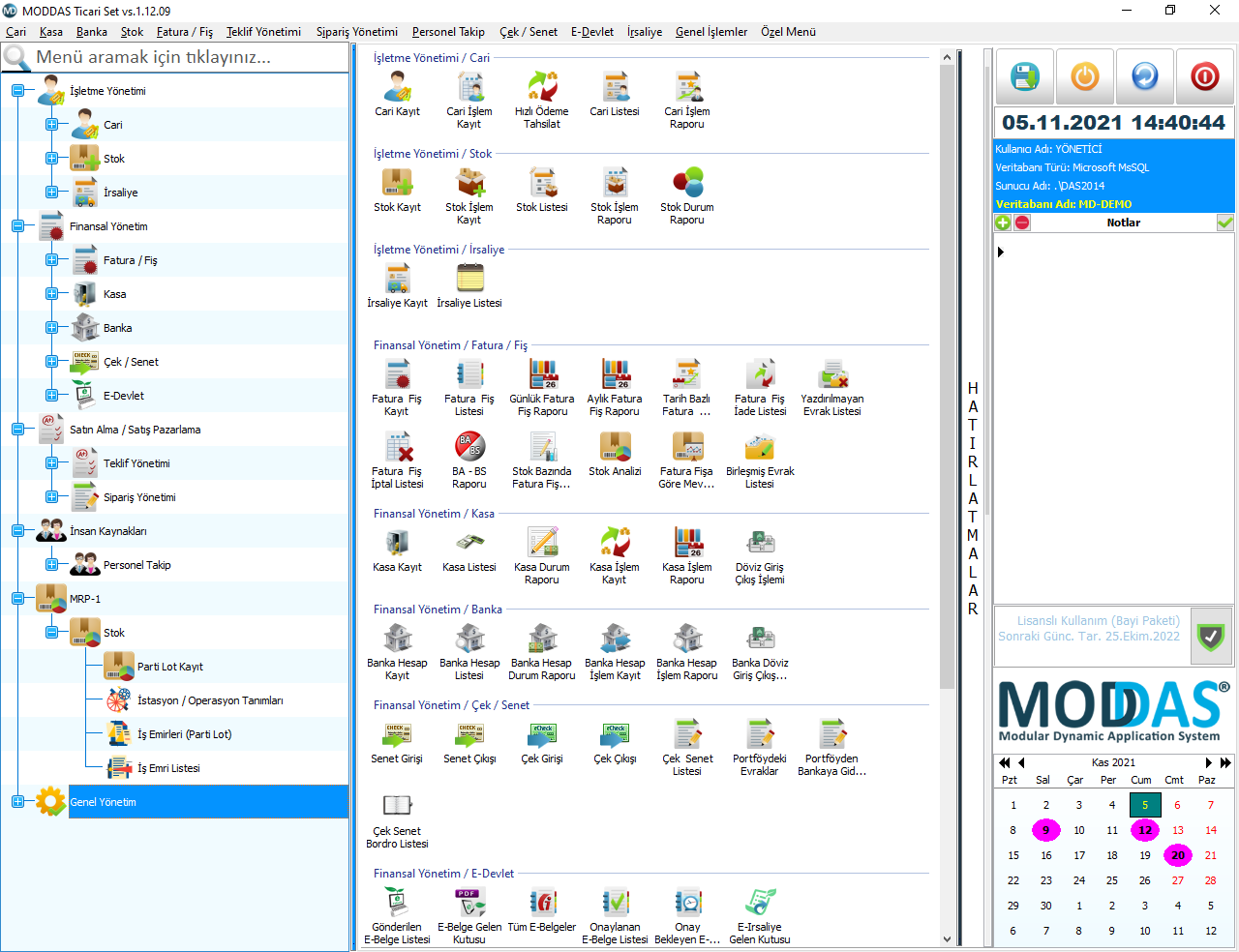Open the Tüm E-Belgeler shortcut

[x=542, y=909]
